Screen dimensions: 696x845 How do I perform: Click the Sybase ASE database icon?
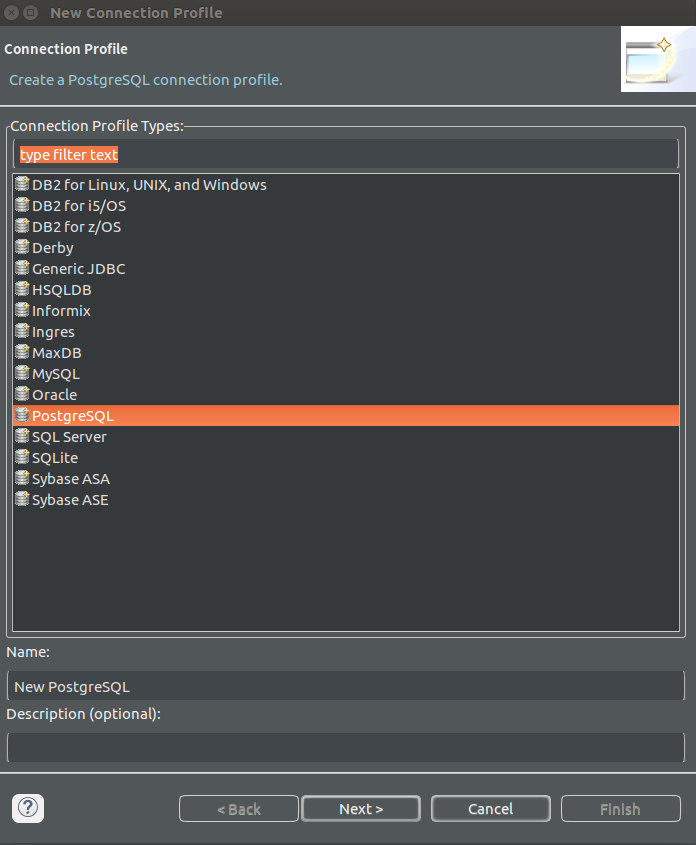[22, 500]
